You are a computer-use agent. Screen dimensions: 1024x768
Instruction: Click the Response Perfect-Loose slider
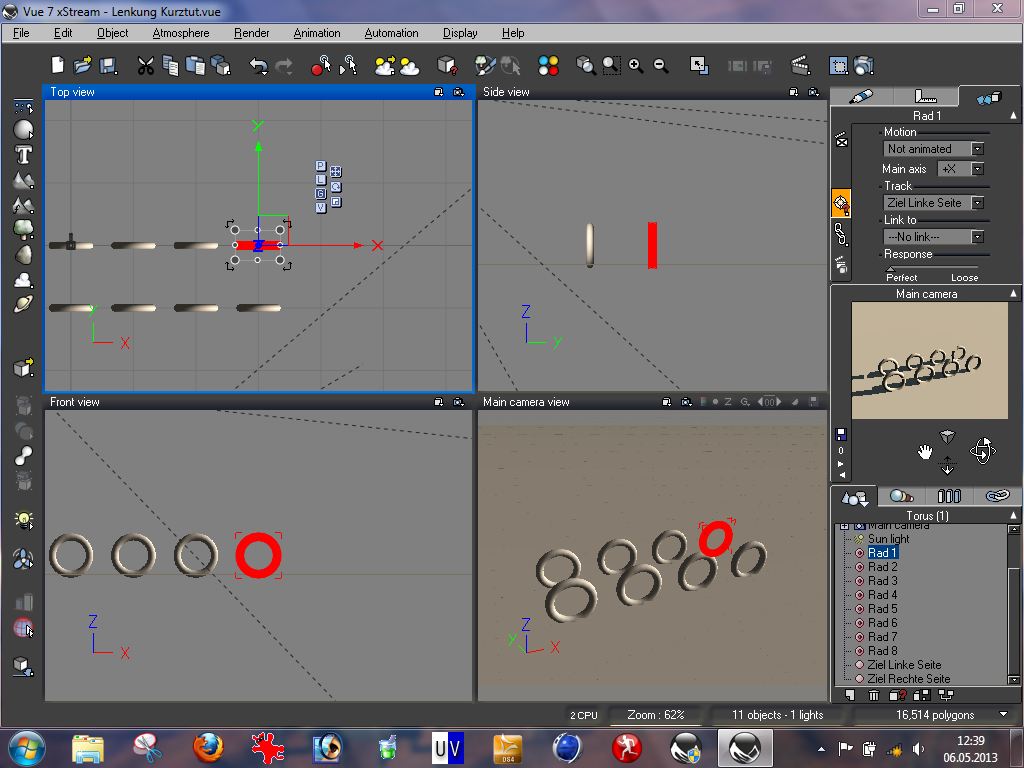click(932, 267)
